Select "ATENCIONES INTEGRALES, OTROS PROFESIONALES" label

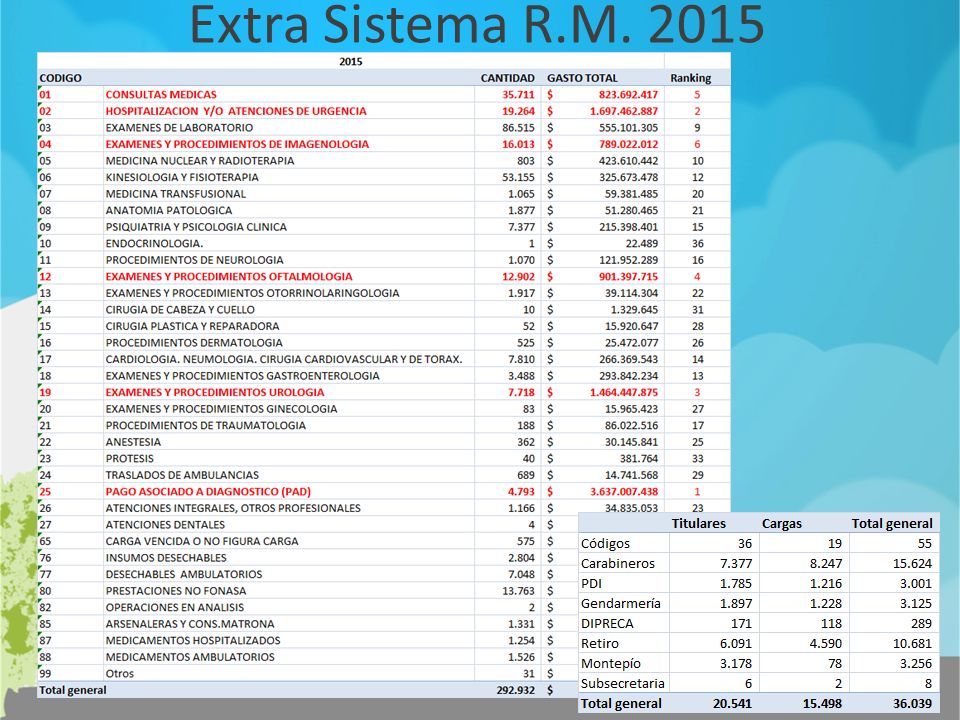pyautogui.click(x=233, y=508)
